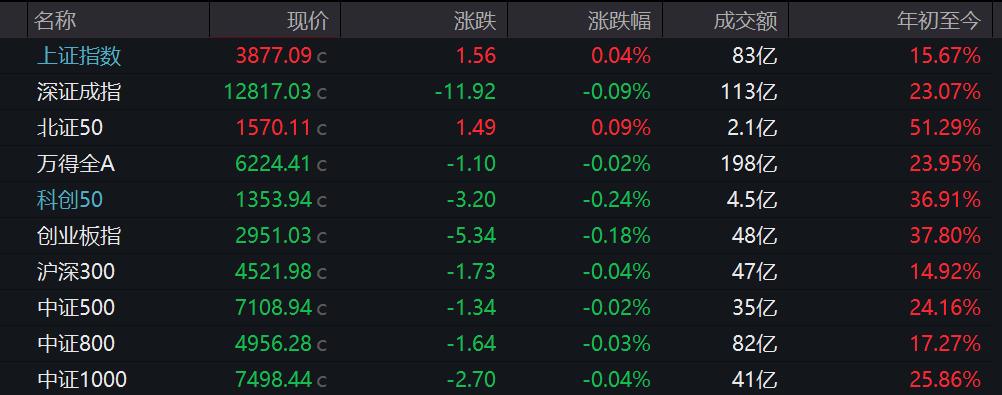Select the 北证50 row name

click(70, 128)
